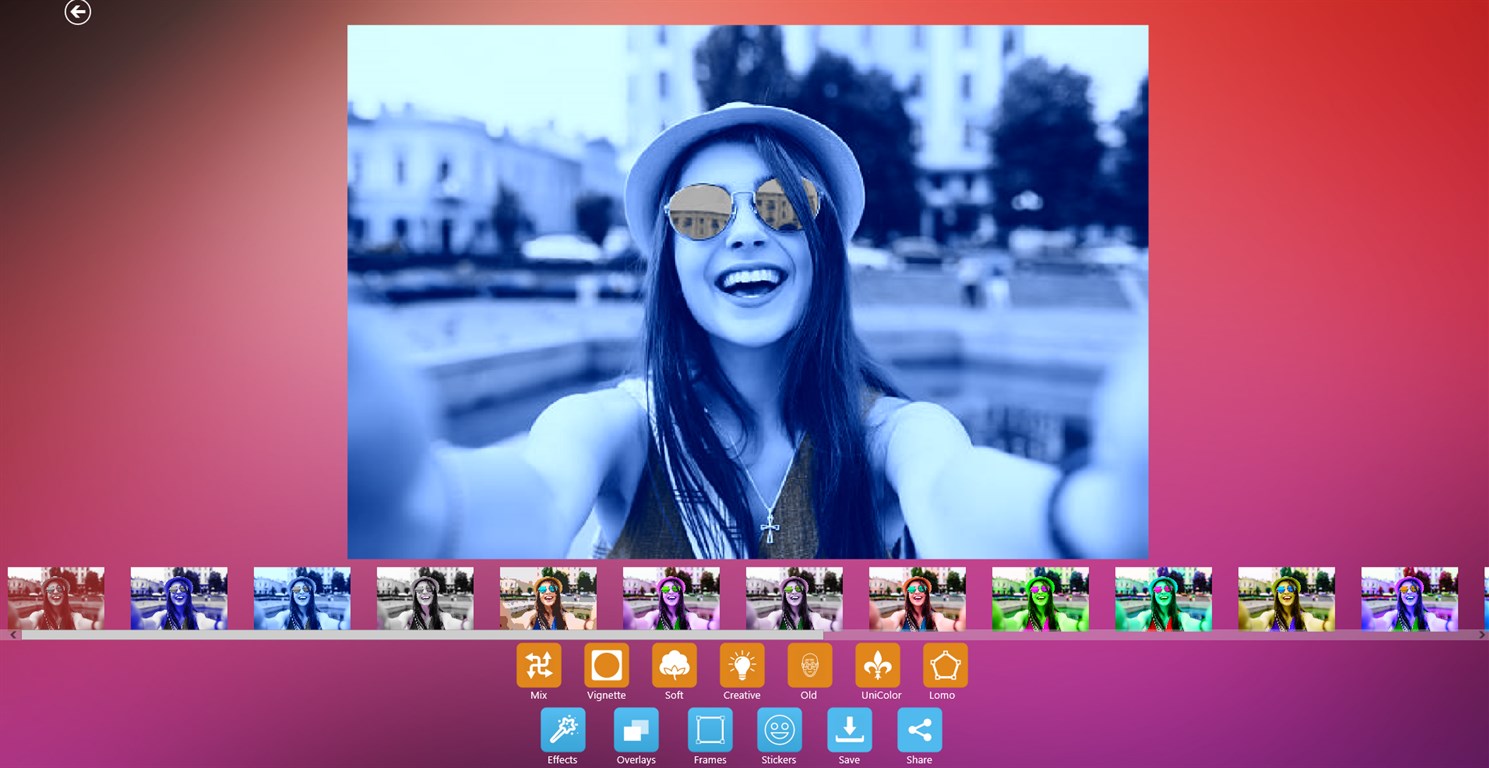
Task: Apply the yellow-tinted filter thumbnail
Action: [x=1286, y=599]
